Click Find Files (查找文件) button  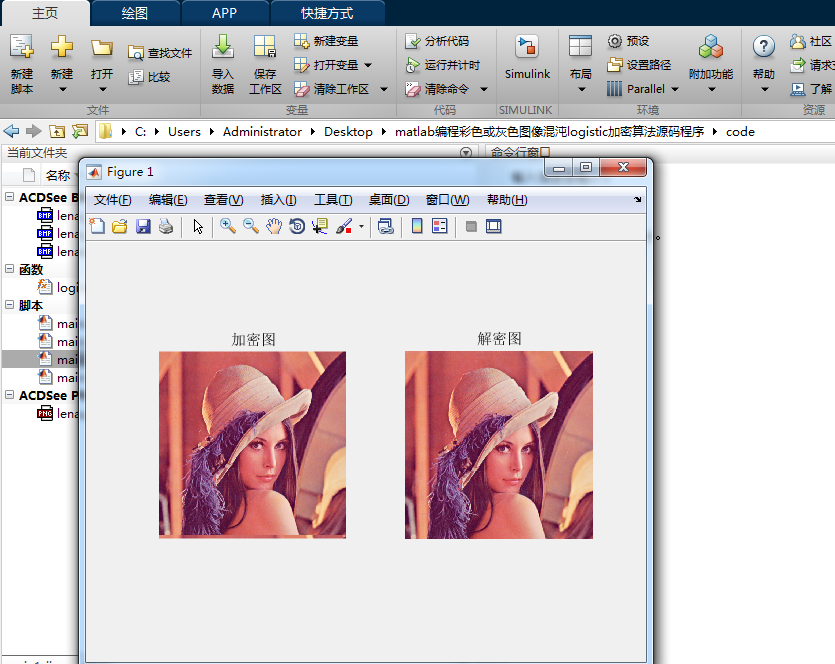160,53
